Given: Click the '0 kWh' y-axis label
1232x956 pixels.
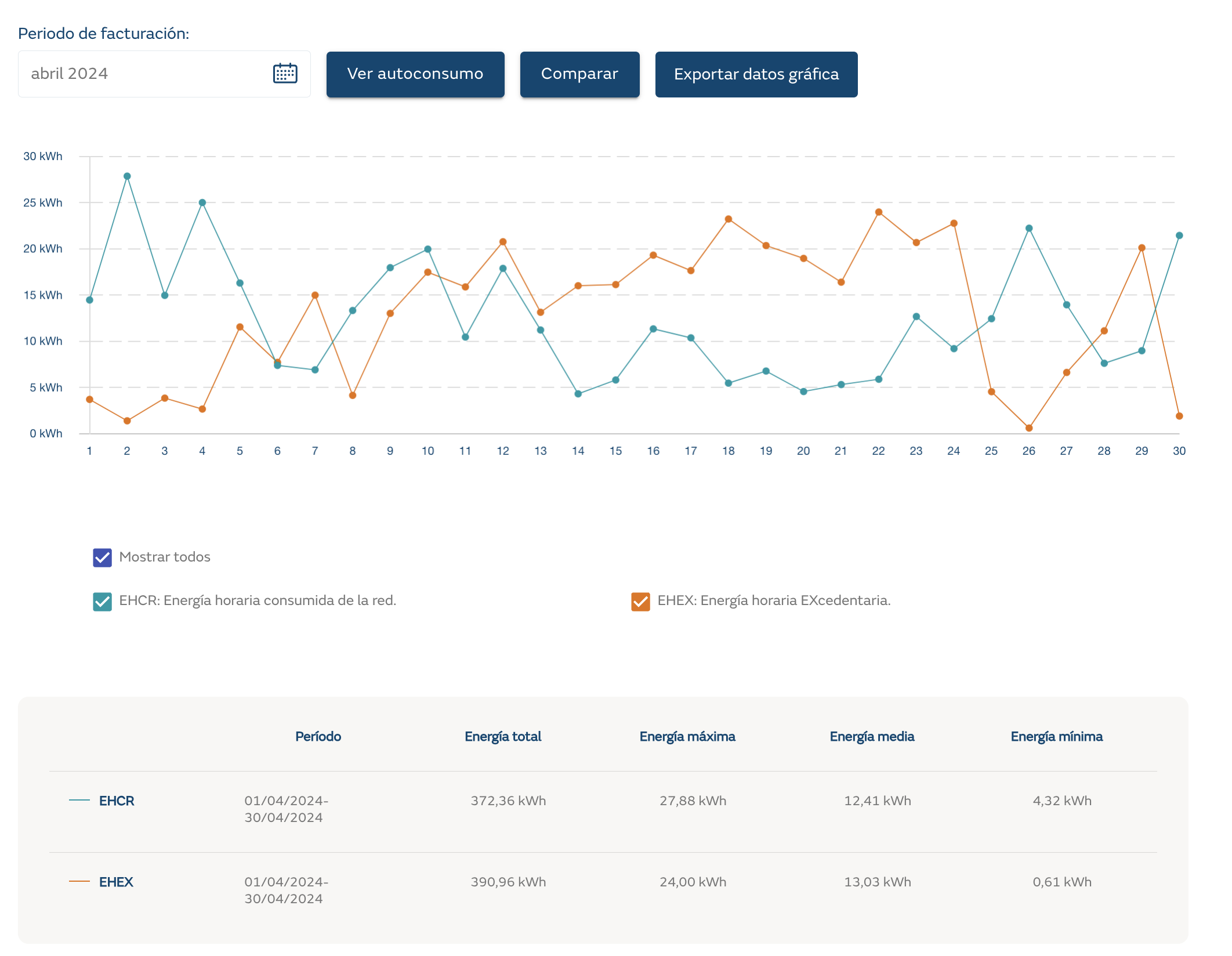Looking at the screenshot, I should click(x=46, y=434).
